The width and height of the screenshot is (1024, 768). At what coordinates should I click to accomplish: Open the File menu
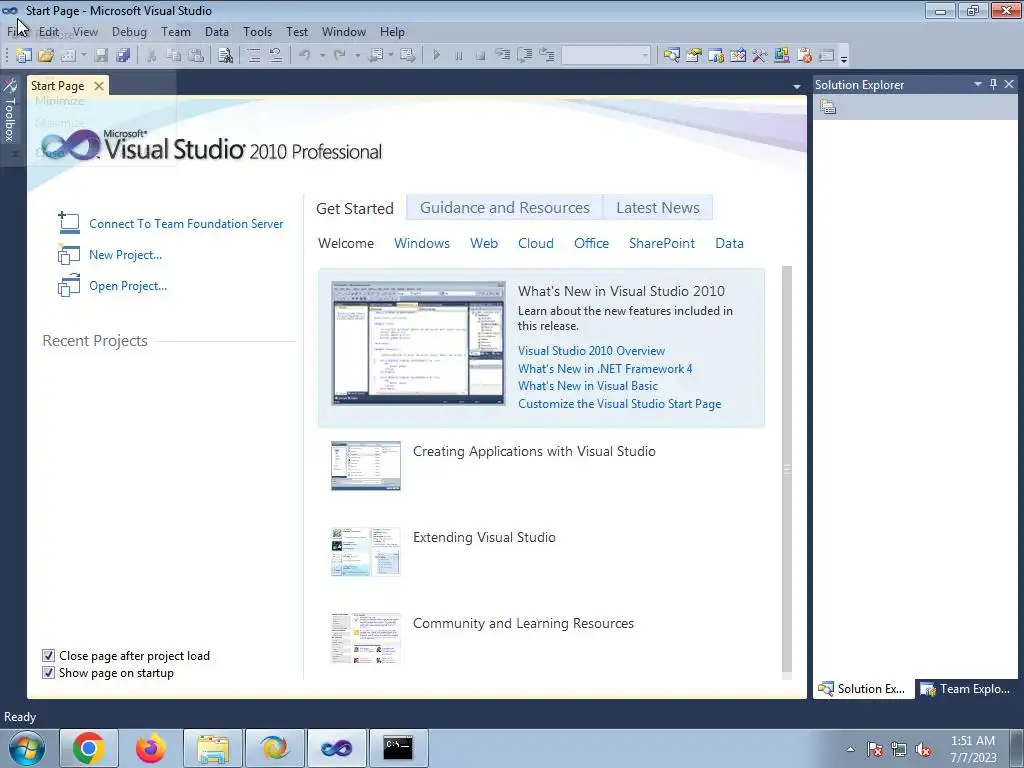tap(16, 31)
